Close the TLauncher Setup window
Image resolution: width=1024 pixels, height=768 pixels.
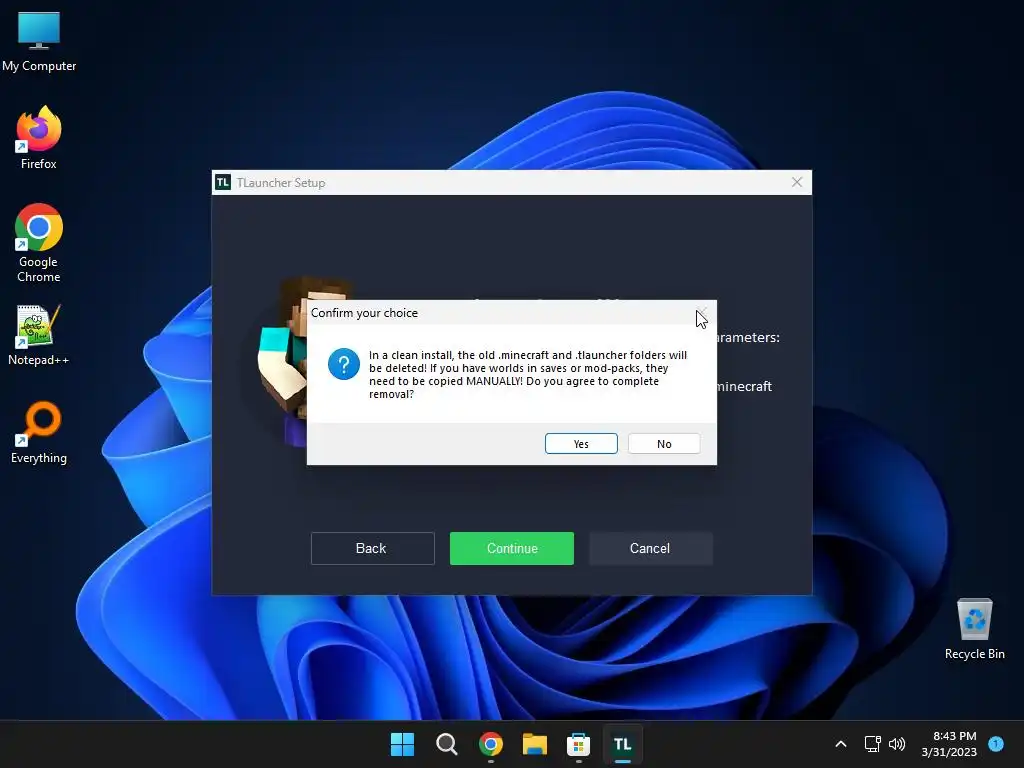[x=797, y=182]
